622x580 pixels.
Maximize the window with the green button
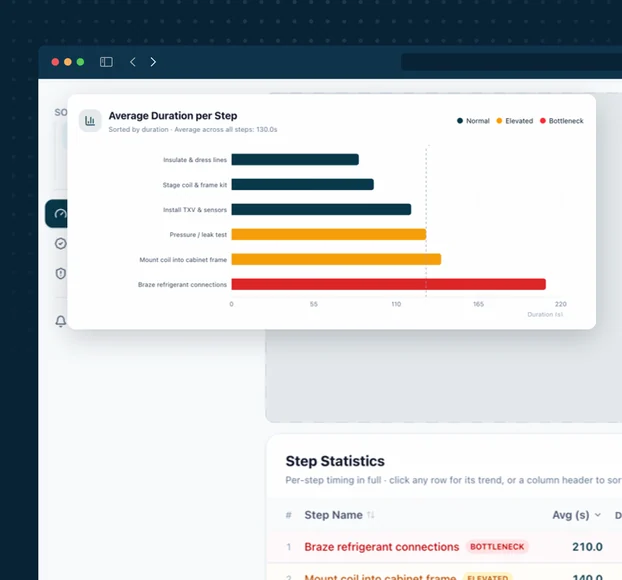pos(80,62)
